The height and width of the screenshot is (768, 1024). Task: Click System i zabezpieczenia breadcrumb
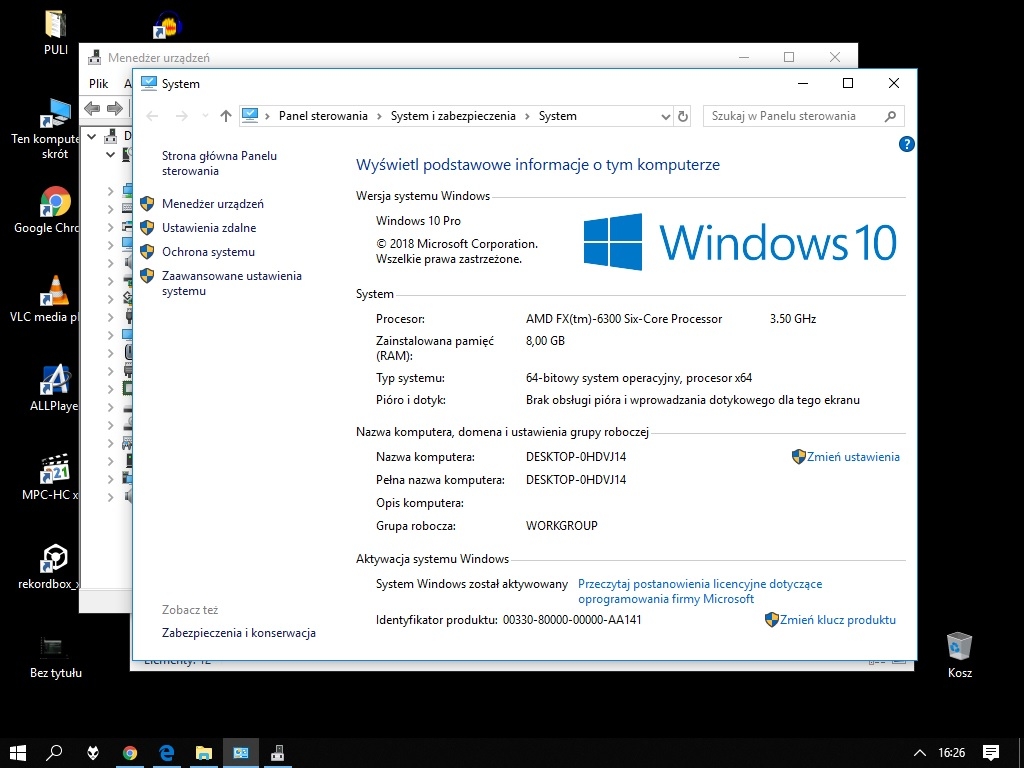[x=453, y=116]
